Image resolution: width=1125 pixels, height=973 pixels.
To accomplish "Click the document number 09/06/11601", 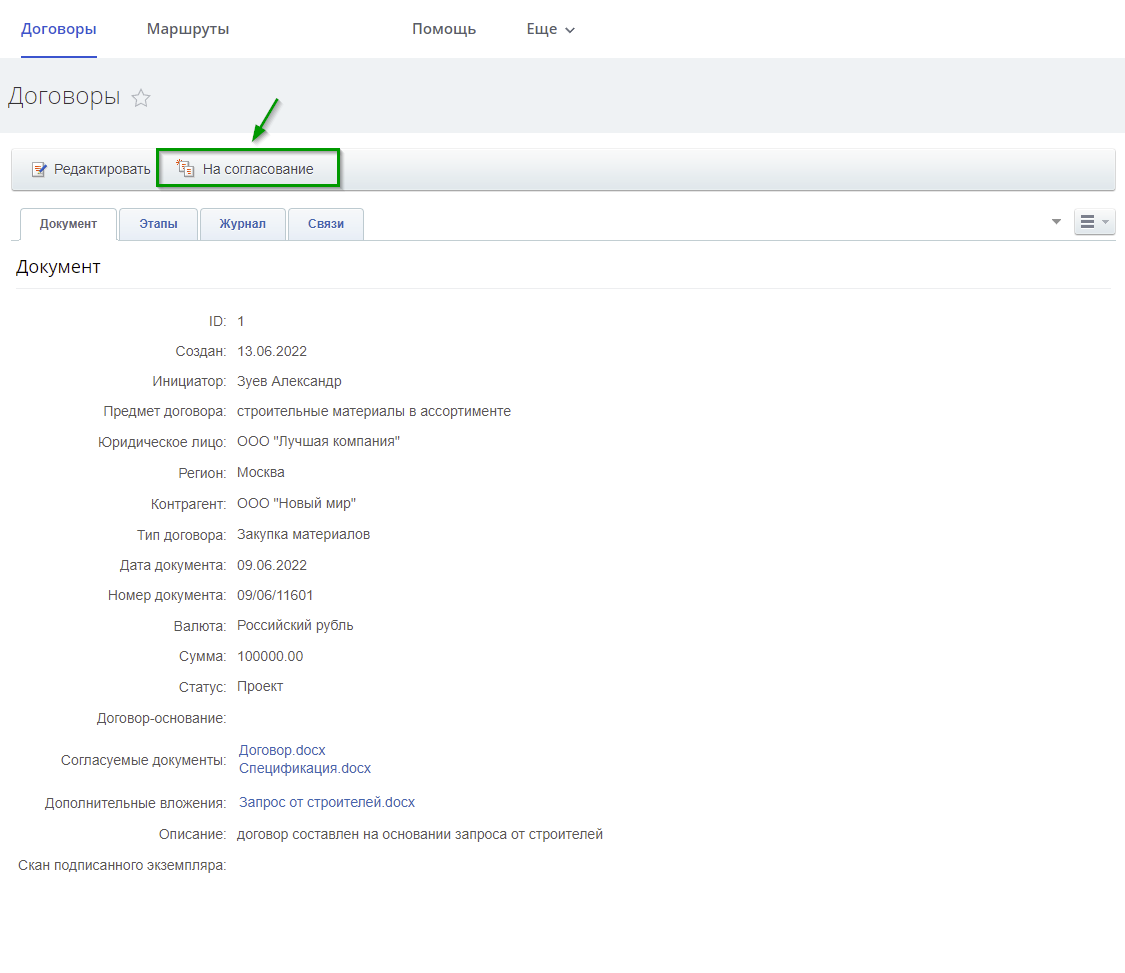I will click(275, 595).
